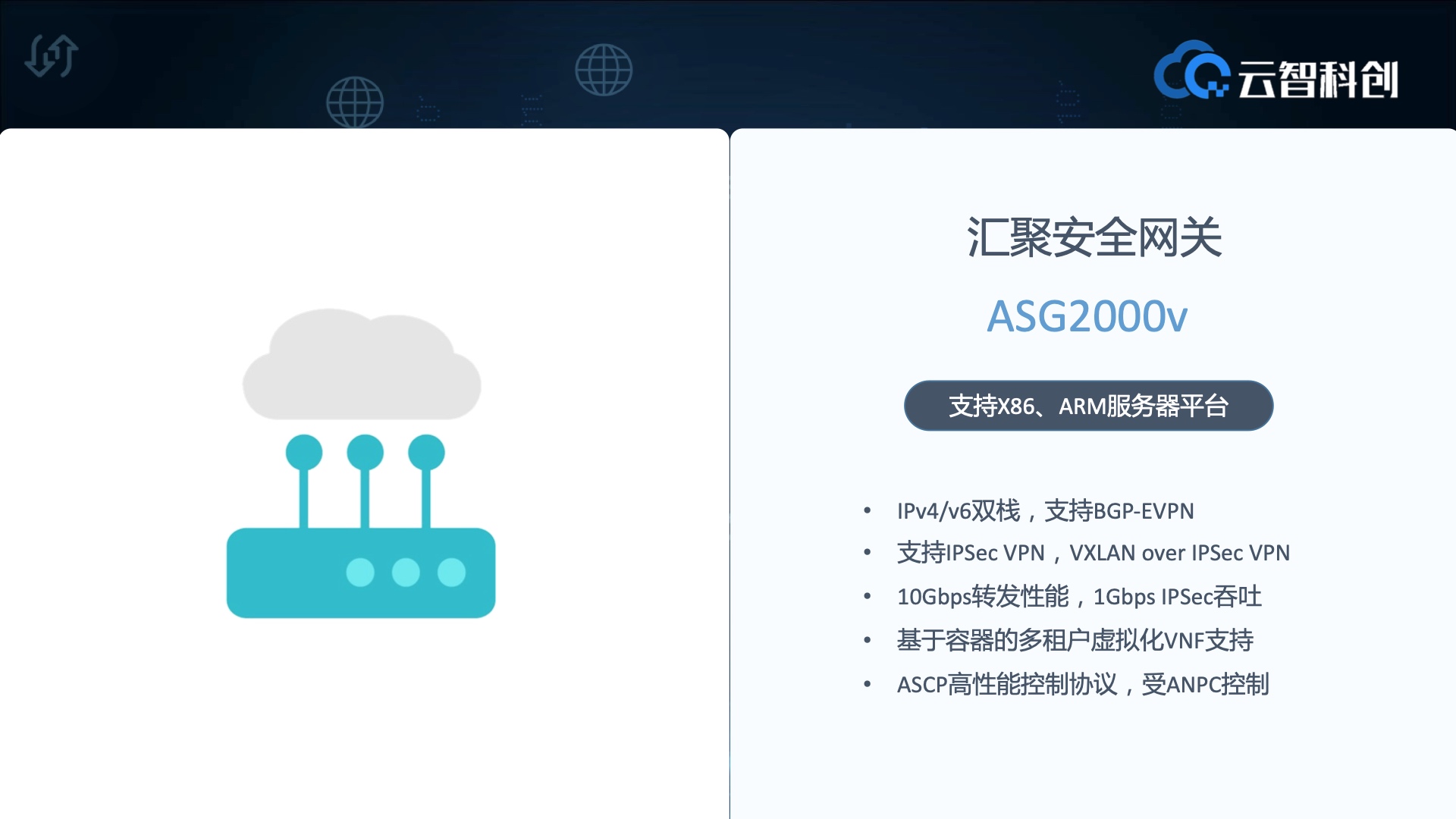Click the 云智科创 company name text
Image resolution: width=1456 pixels, height=819 pixels.
pyautogui.click(x=1318, y=80)
